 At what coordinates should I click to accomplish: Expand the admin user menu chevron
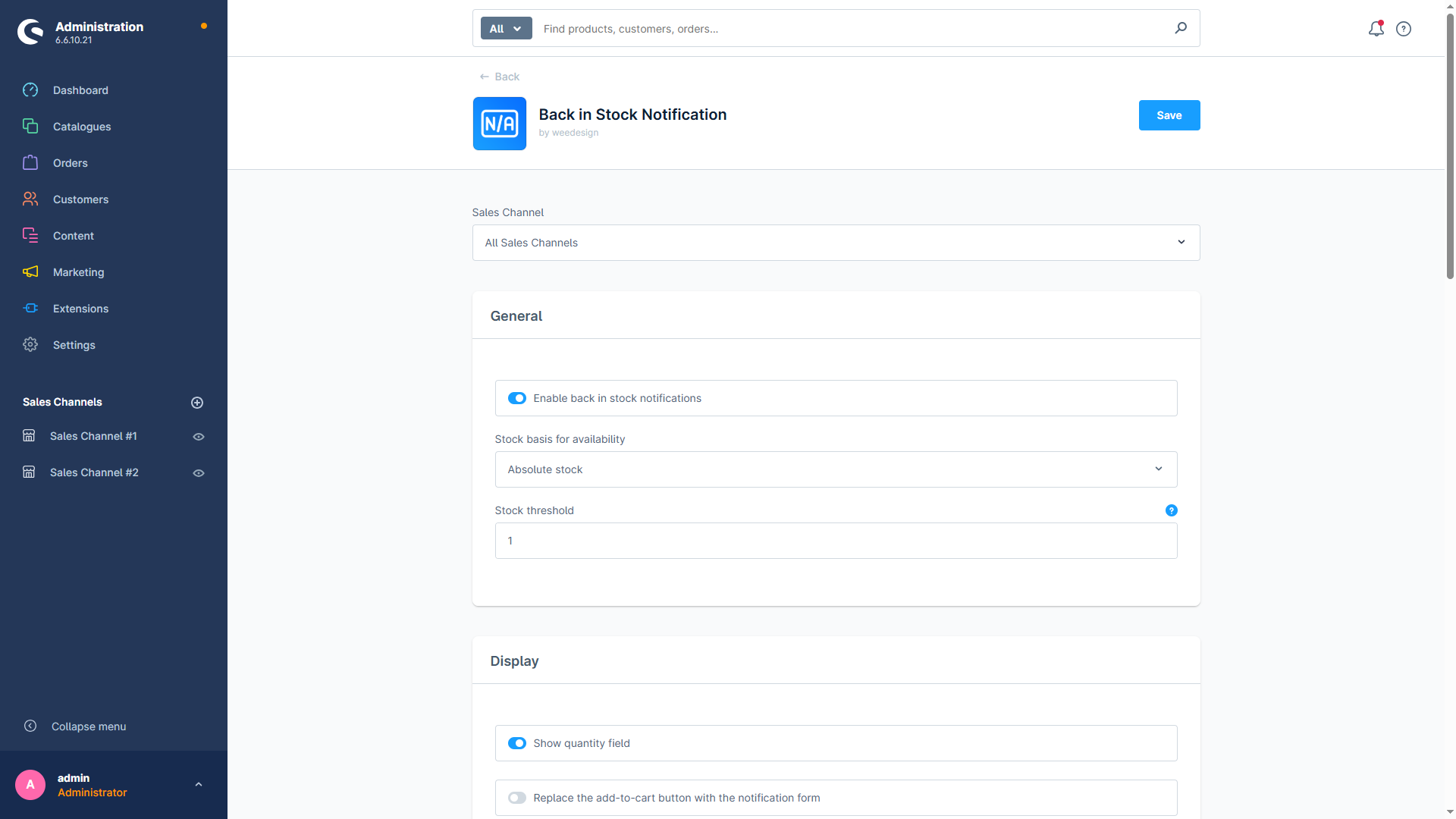(199, 785)
